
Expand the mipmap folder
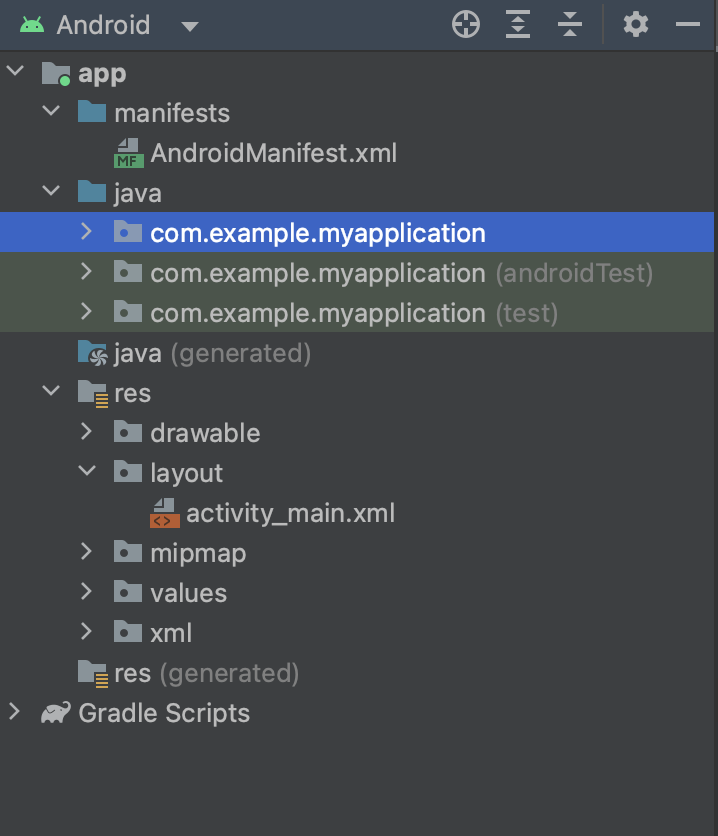pos(87,552)
